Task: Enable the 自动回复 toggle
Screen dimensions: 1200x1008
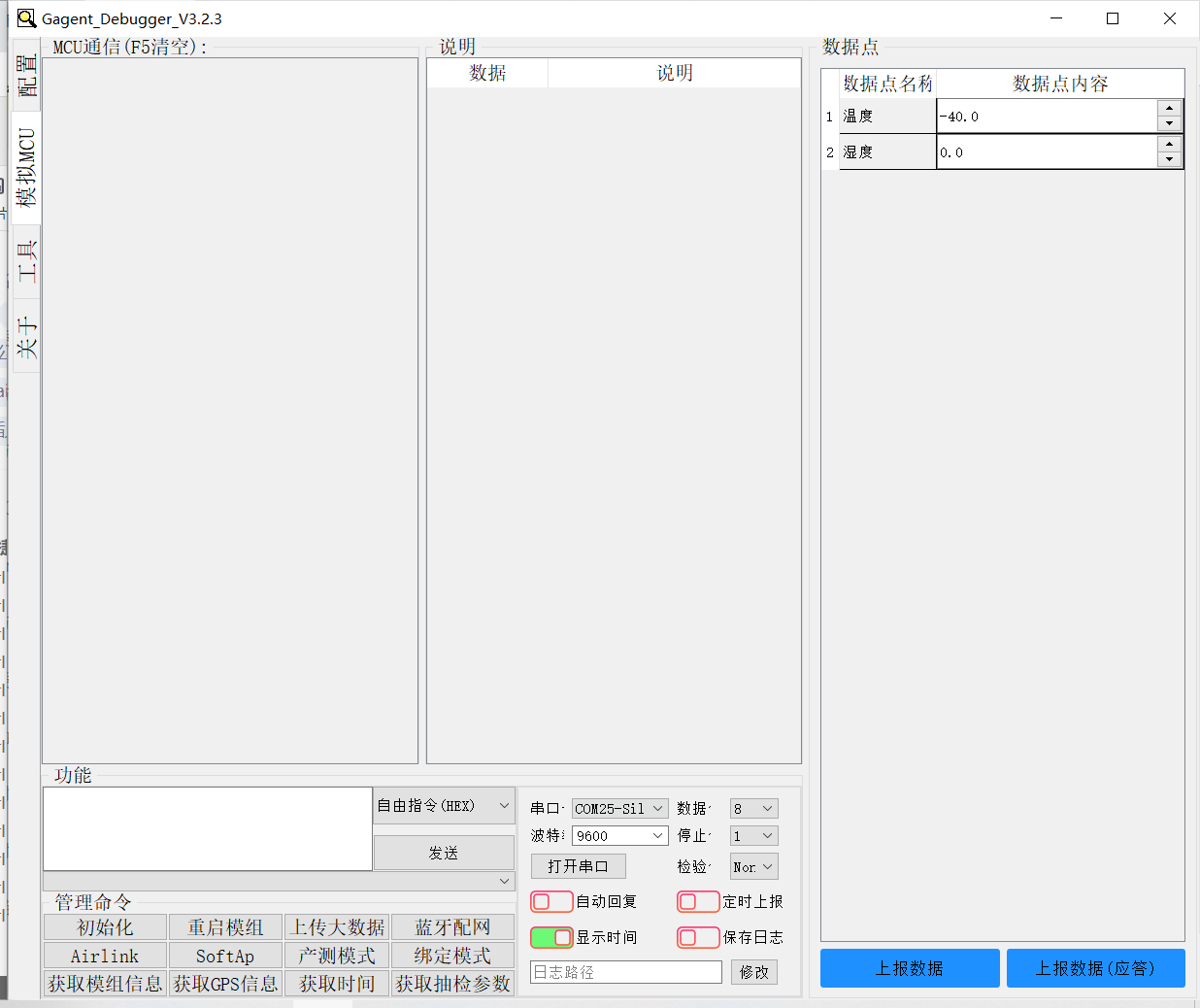Action: click(x=551, y=901)
